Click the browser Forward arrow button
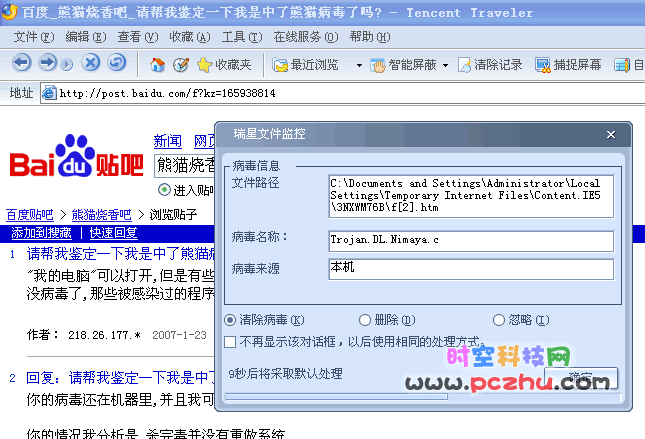The height and width of the screenshot is (439, 645). pos(47,63)
